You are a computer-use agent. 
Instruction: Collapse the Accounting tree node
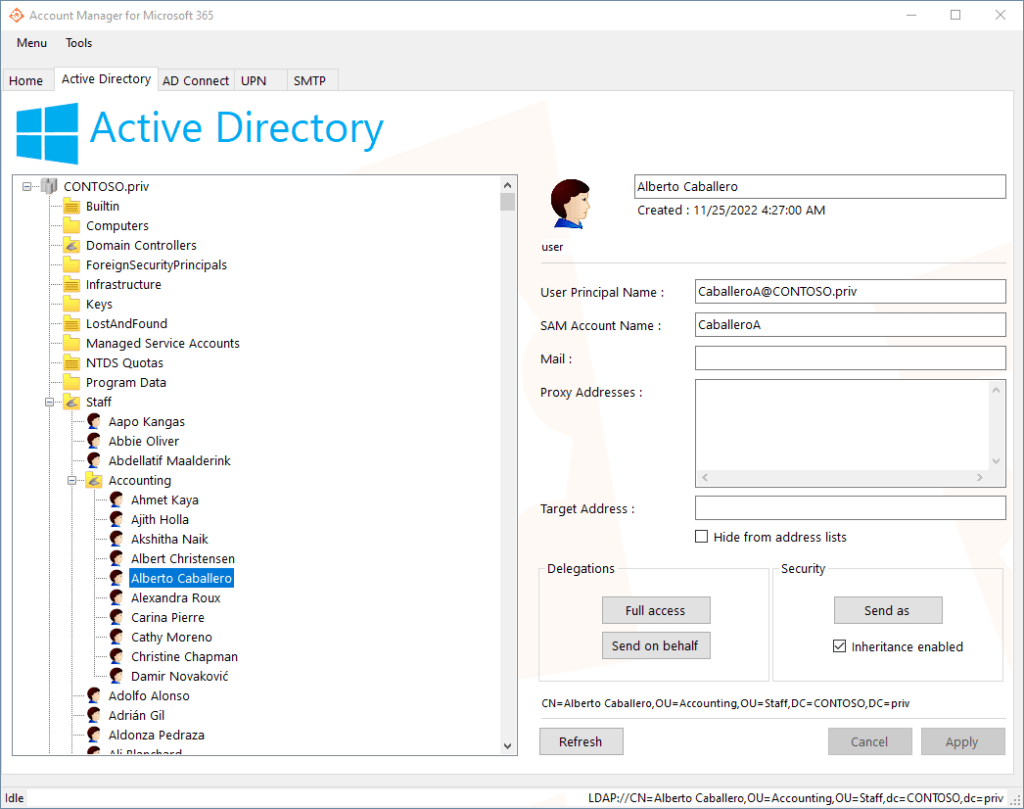pos(71,481)
